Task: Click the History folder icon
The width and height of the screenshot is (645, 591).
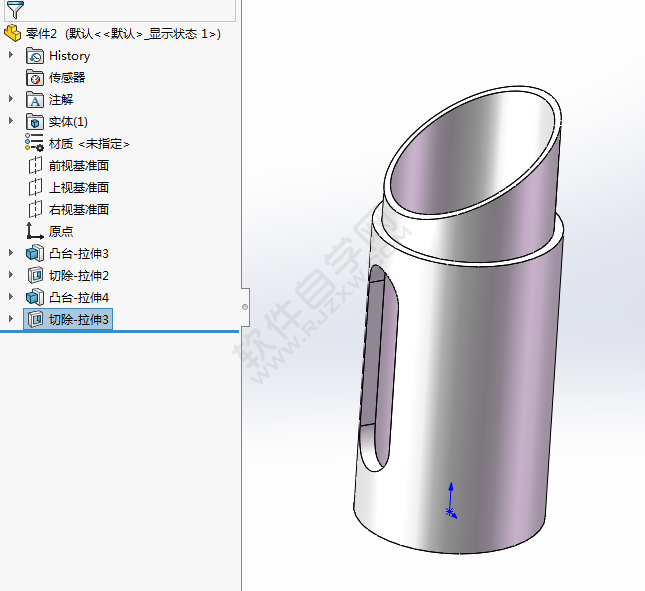Action: pos(35,56)
